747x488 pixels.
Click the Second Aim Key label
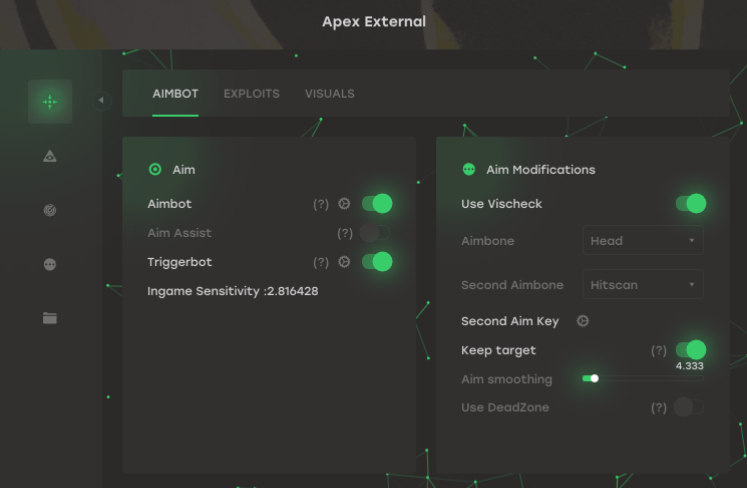[x=510, y=321]
